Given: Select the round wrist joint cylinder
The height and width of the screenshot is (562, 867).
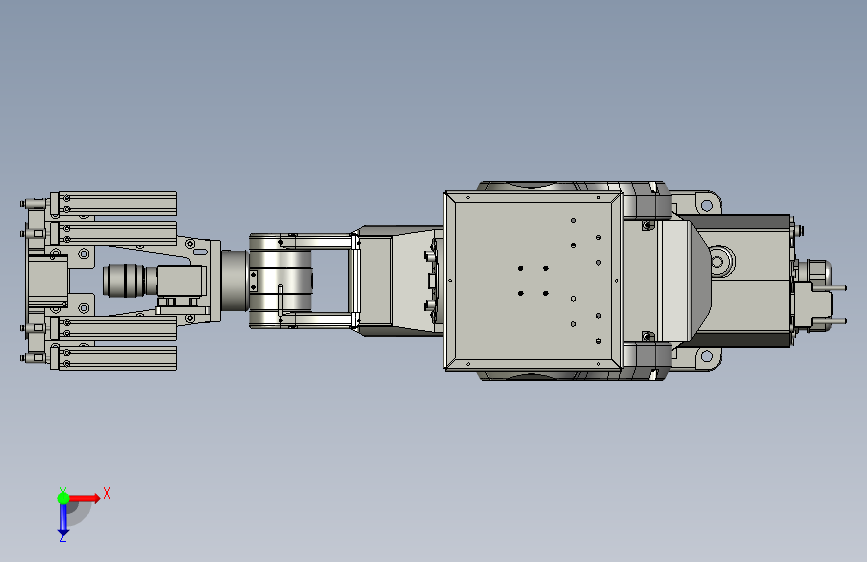Looking at the screenshot, I should [281, 280].
